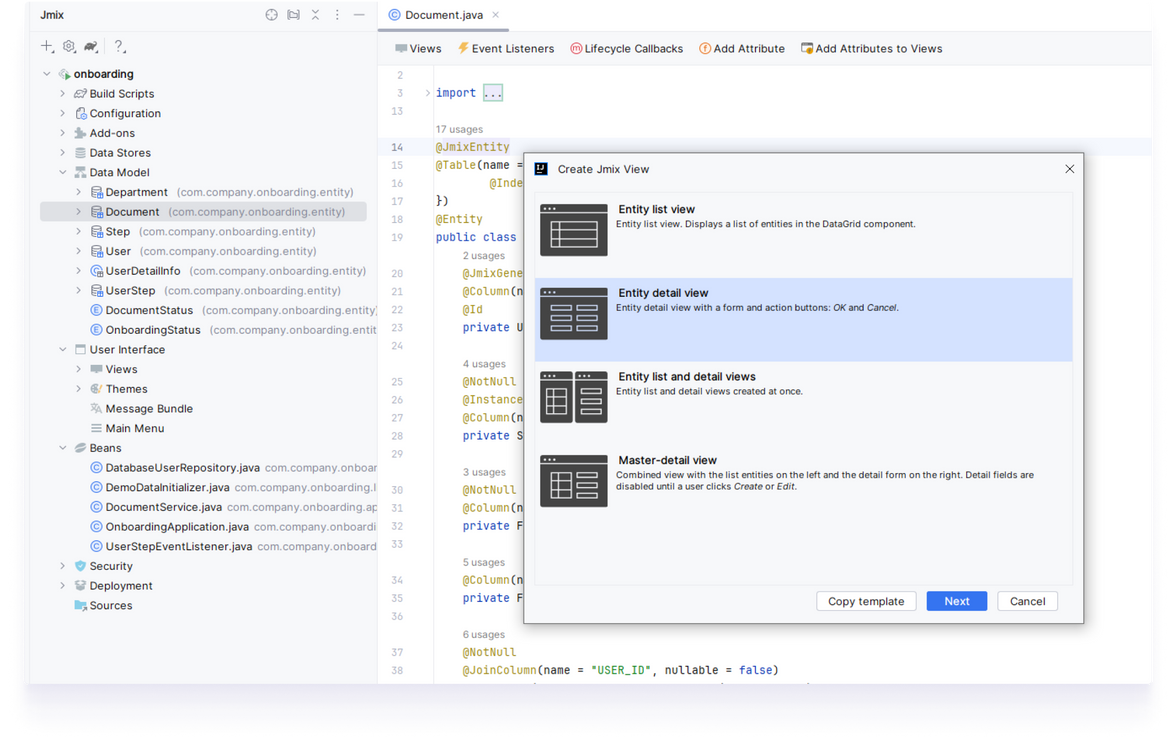
Task: Click Add Attribute in the editor toolbar
Action: (x=742, y=49)
